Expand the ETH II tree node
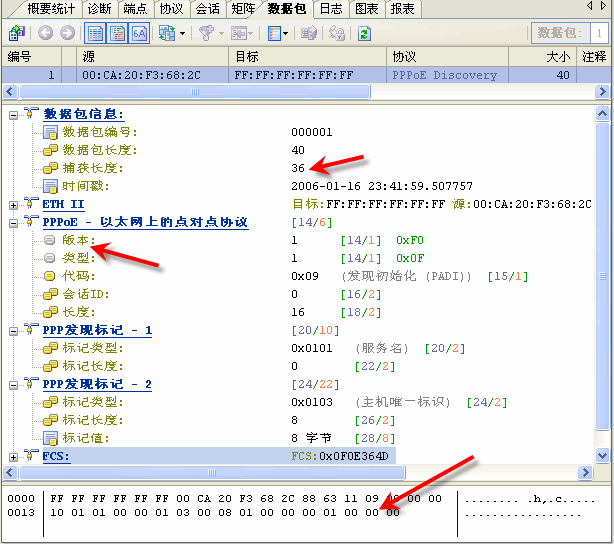 coord(13,204)
